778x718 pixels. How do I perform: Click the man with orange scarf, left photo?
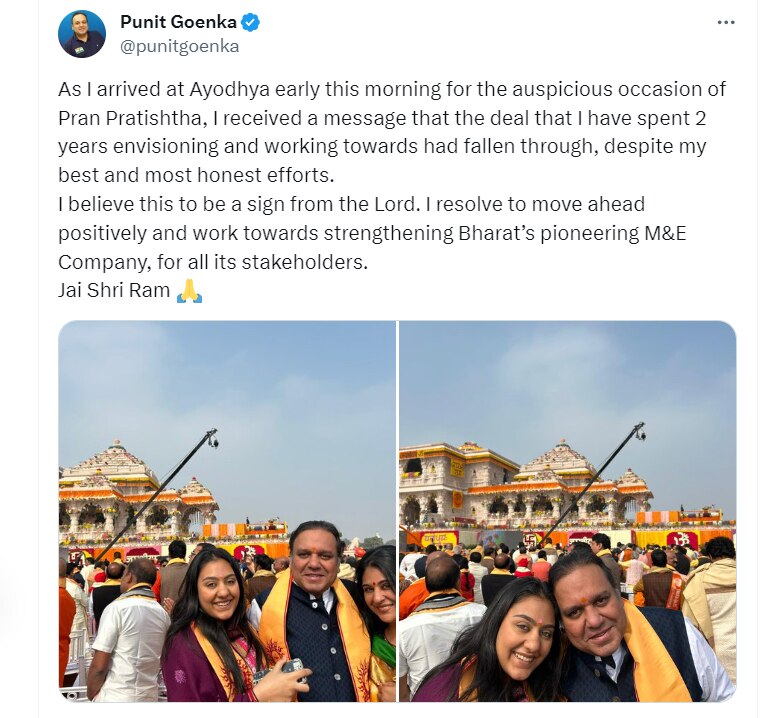[318, 613]
